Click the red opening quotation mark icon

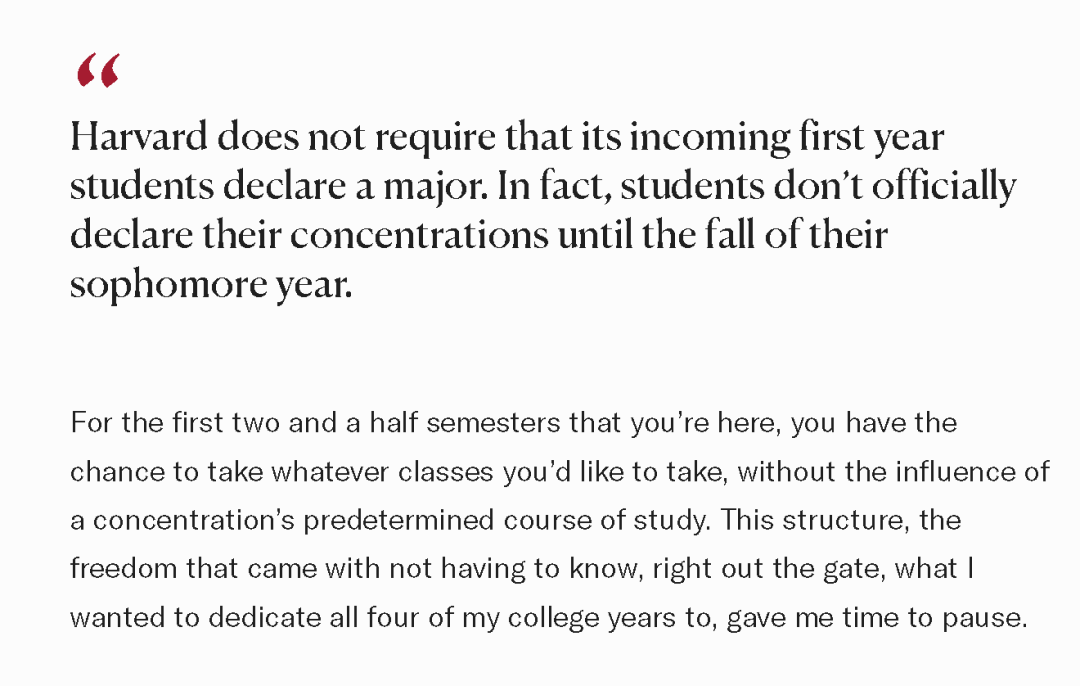(x=97, y=72)
